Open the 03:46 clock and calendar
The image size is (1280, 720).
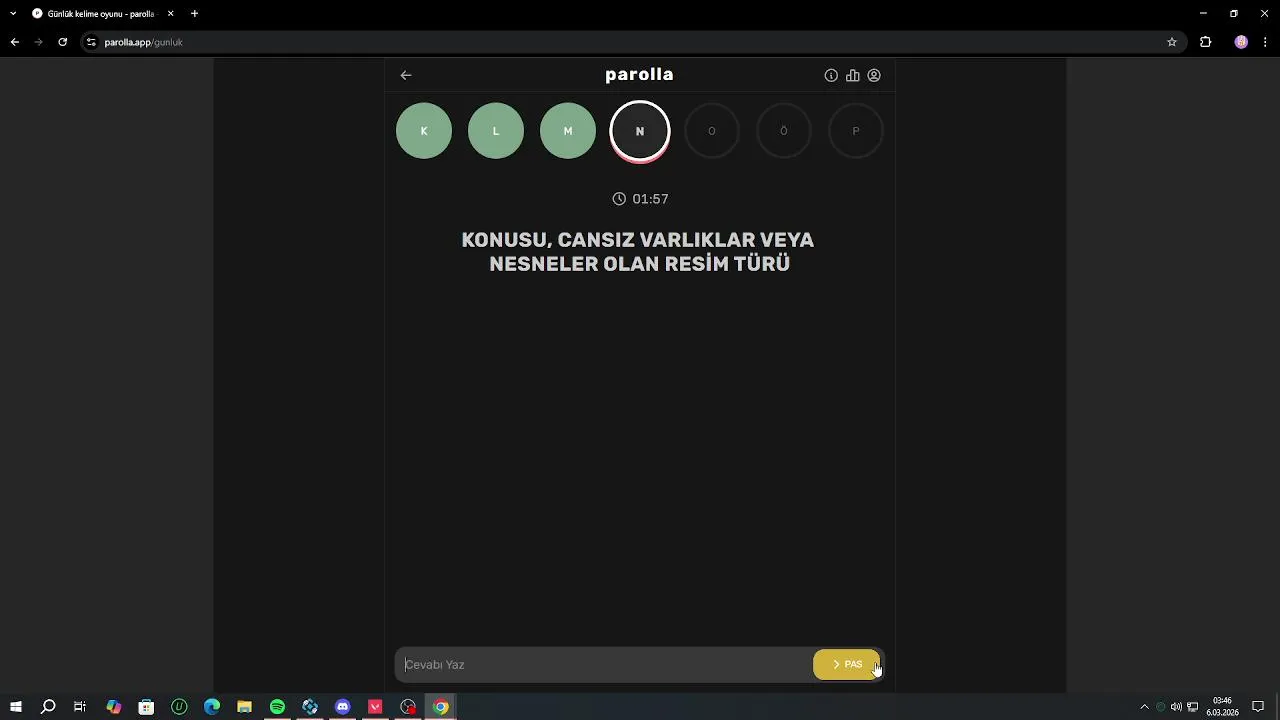tap(1222, 707)
